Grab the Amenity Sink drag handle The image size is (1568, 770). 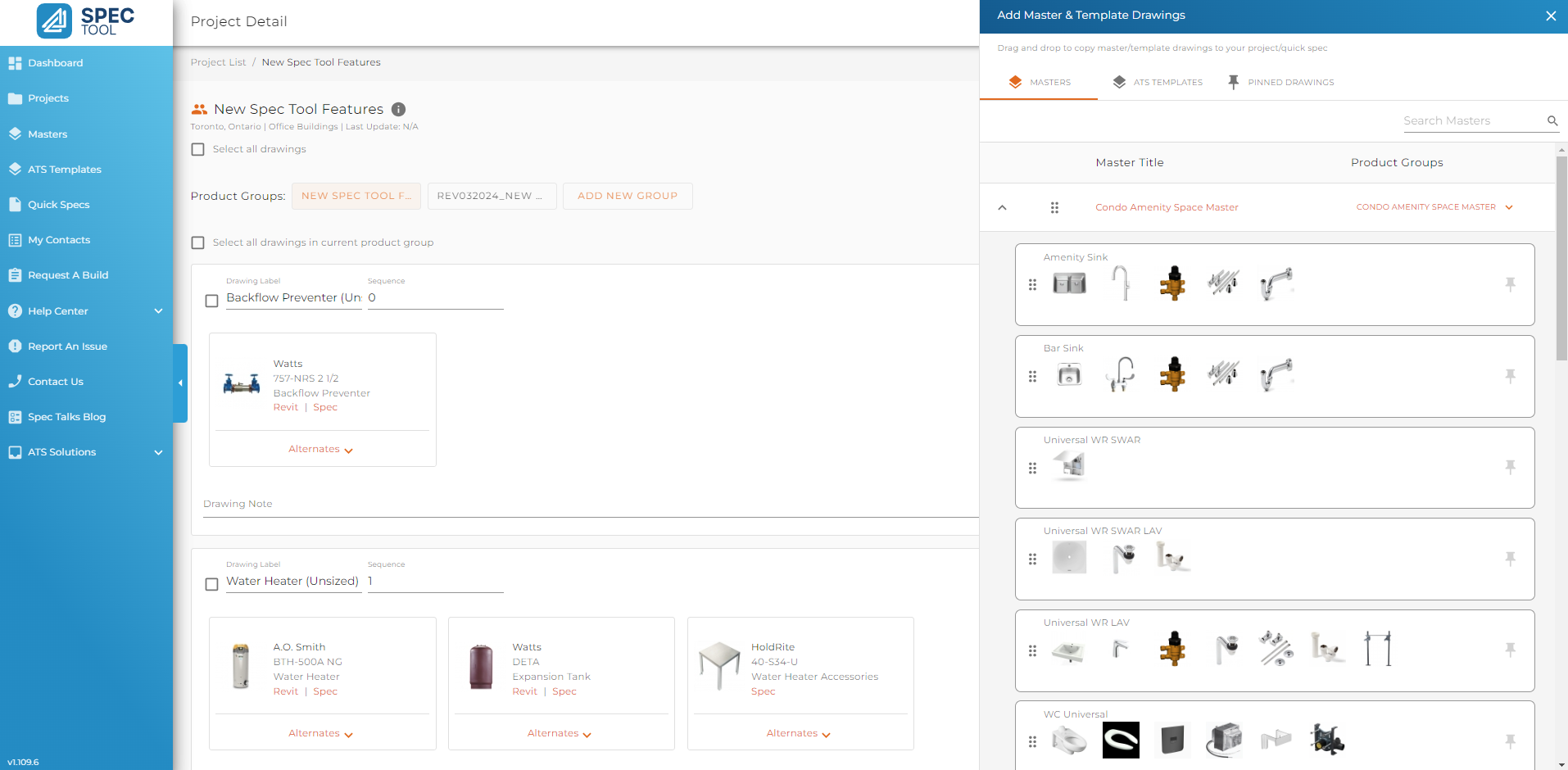(x=1032, y=285)
